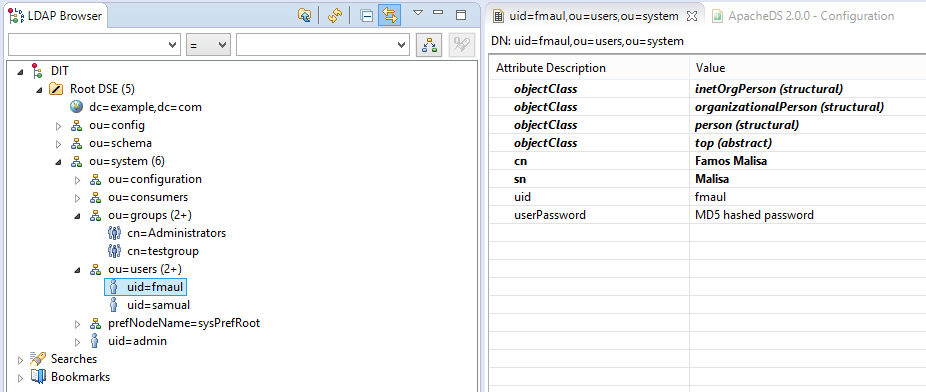Click the Bookmarks book icon
The height and width of the screenshot is (392, 926).
38,377
